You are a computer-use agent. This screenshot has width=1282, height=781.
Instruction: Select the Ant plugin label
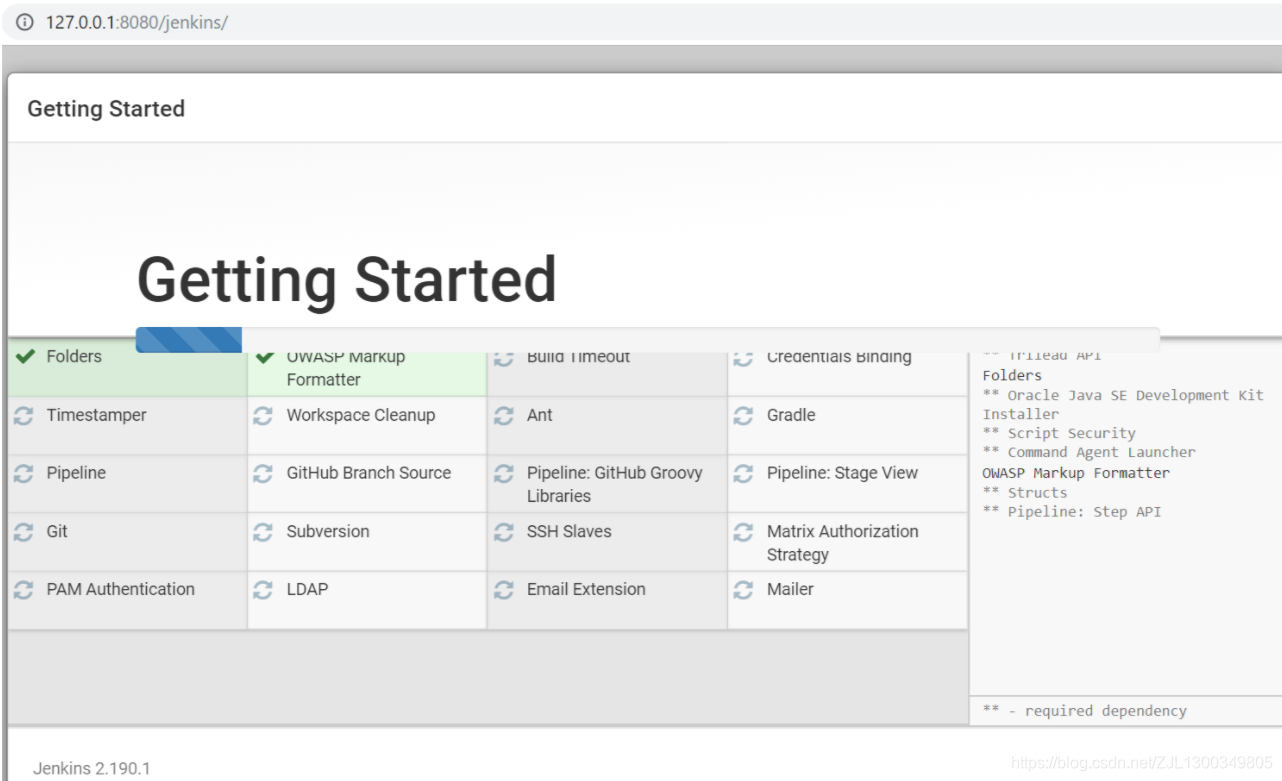tap(539, 415)
